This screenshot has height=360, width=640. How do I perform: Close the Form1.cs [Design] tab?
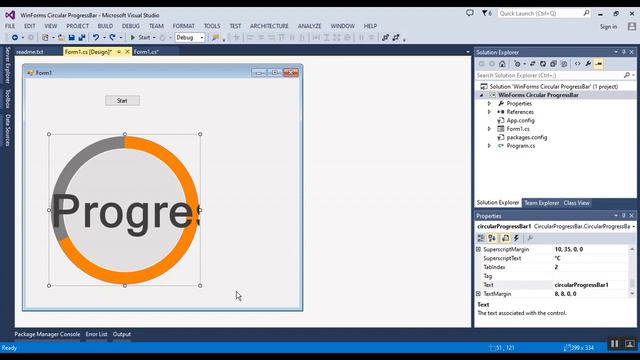(127, 52)
